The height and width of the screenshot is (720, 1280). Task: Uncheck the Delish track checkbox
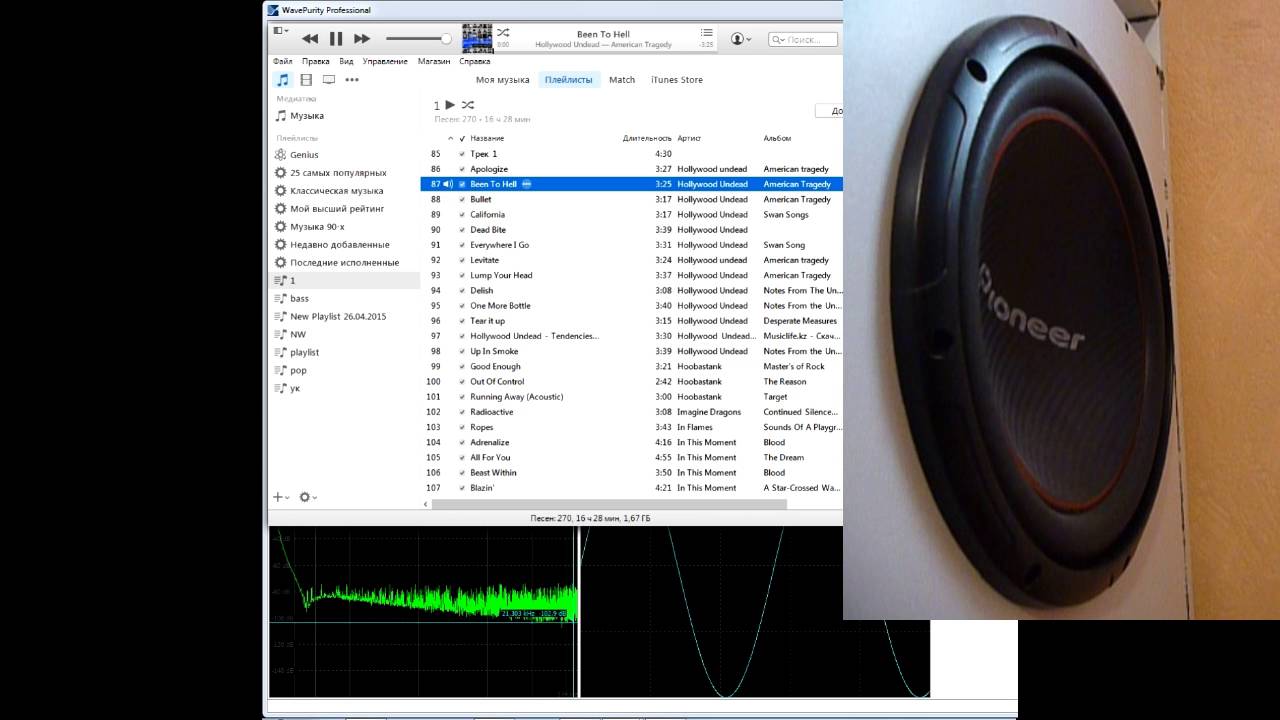[x=462, y=291]
